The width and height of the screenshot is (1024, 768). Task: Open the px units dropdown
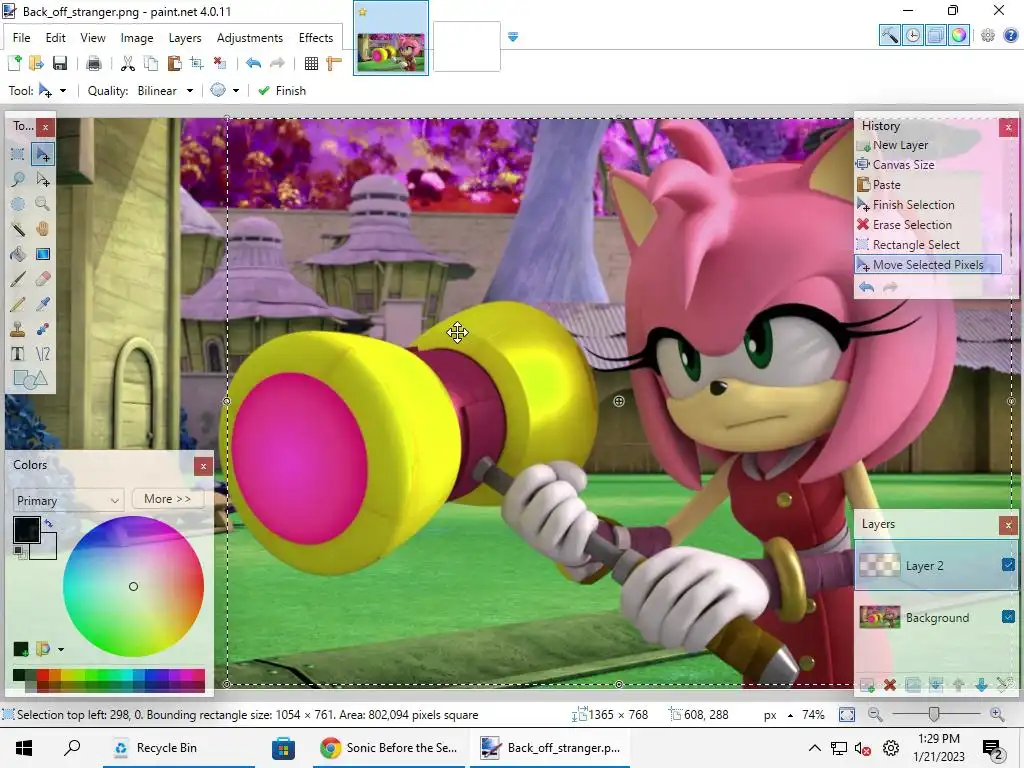coord(778,714)
